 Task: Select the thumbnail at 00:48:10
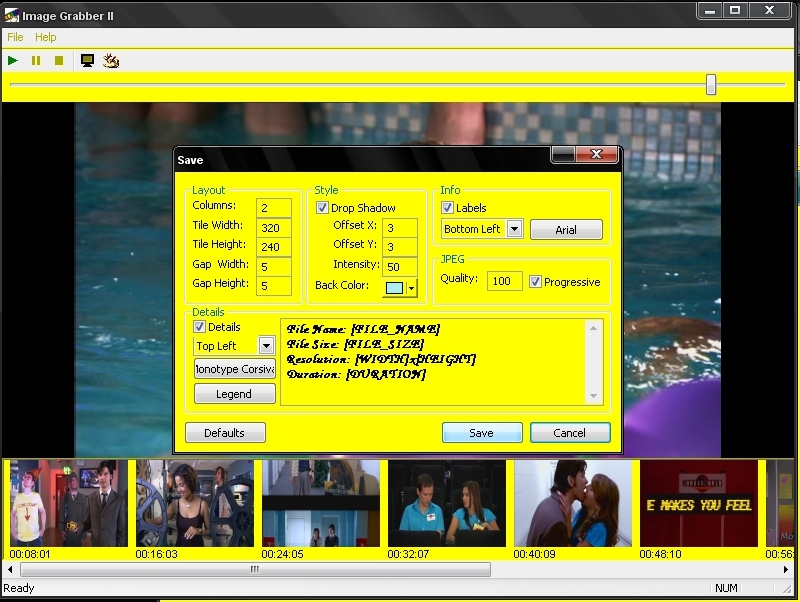point(699,503)
